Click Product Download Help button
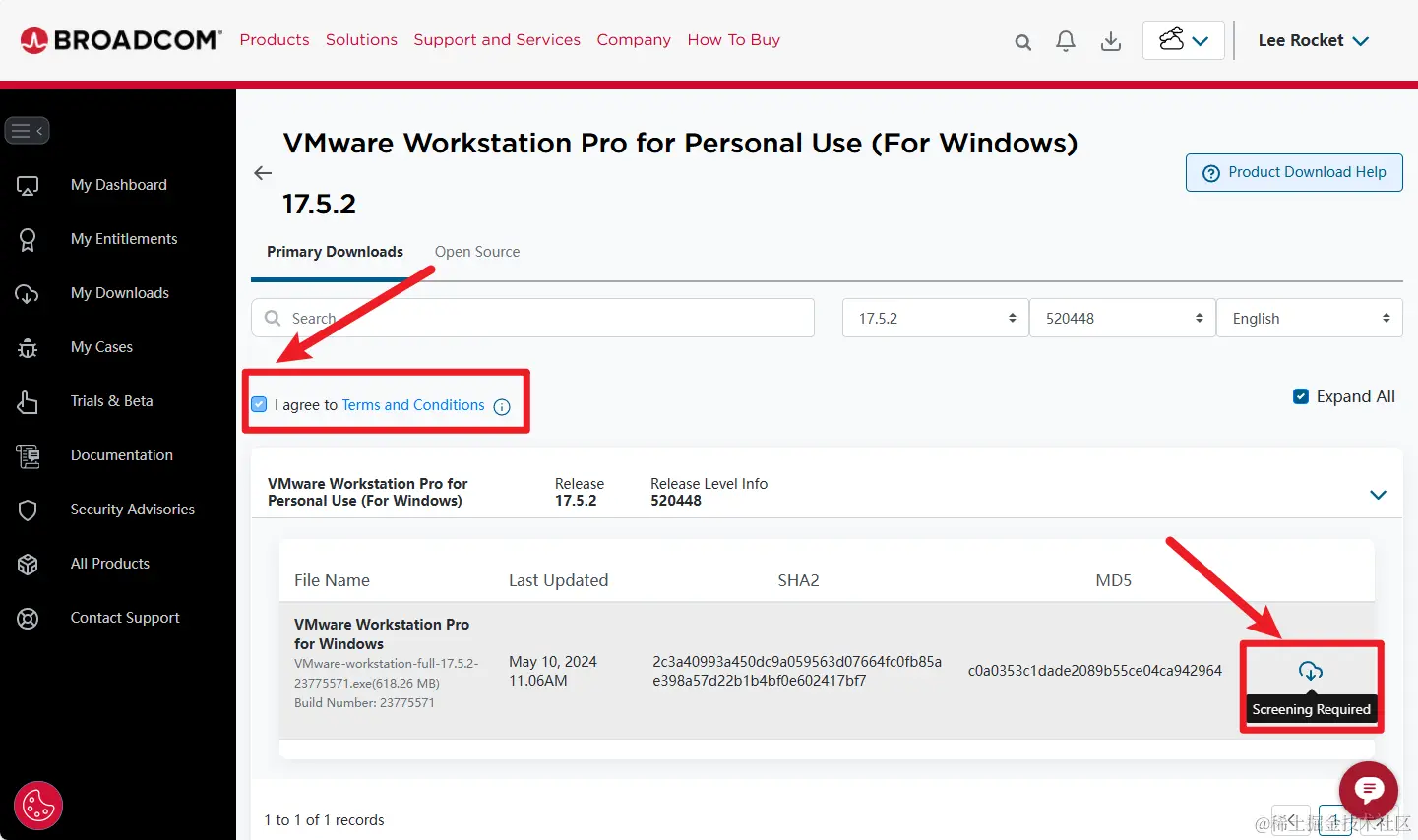Screen dimensions: 1418x840 [x=1294, y=173]
